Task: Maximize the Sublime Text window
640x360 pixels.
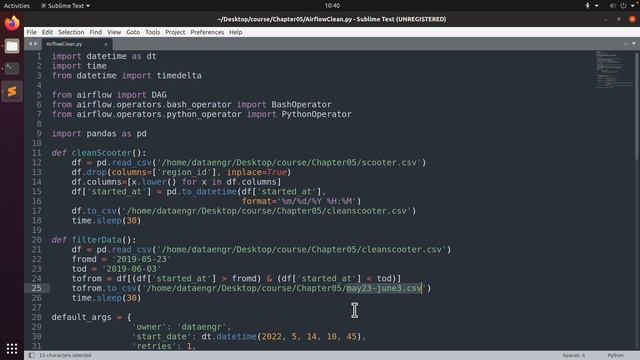Action: 619,19
